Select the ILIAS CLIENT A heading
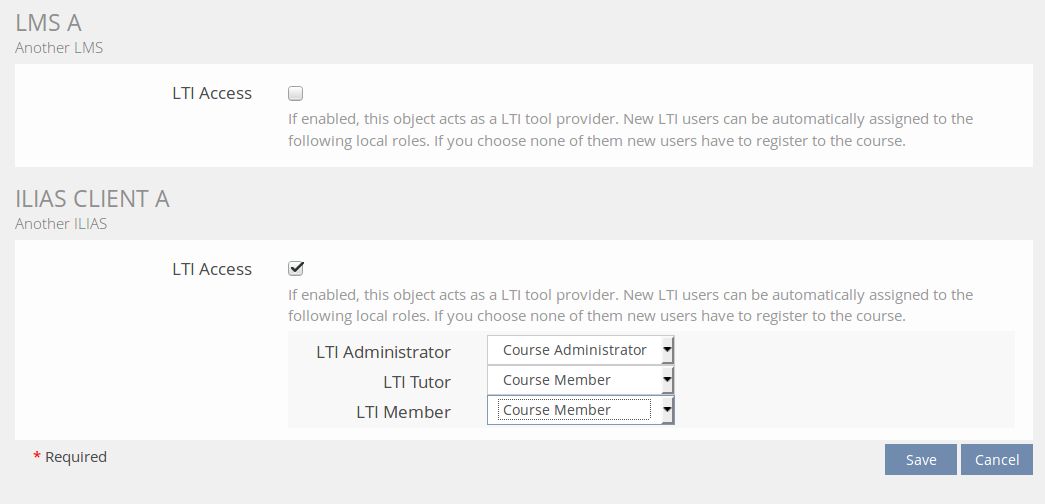Image resolution: width=1045 pixels, height=504 pixels. tap(92, 199)
